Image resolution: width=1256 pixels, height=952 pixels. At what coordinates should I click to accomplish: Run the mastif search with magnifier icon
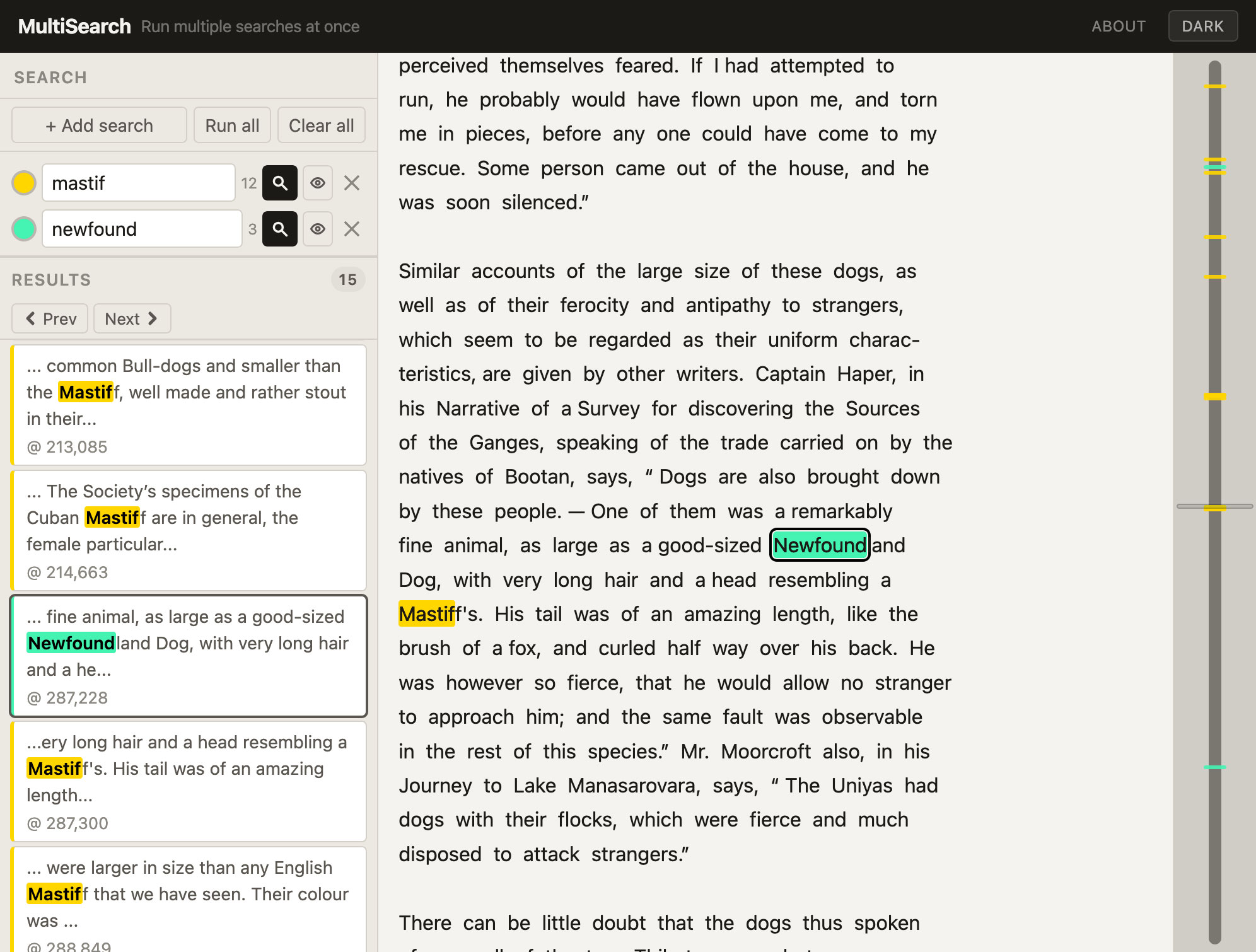tap(280, 183)
